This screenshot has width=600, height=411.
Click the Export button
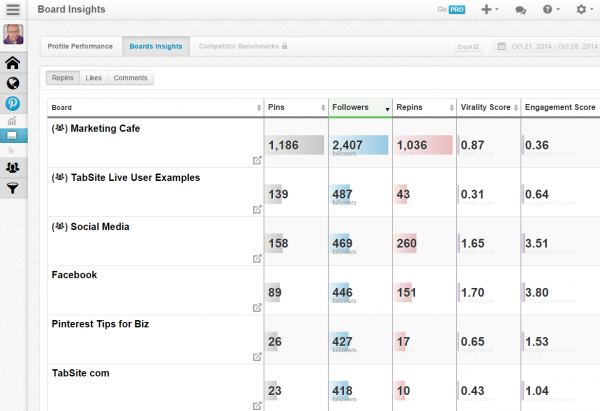pyautogui.click(x=468, y=47)
